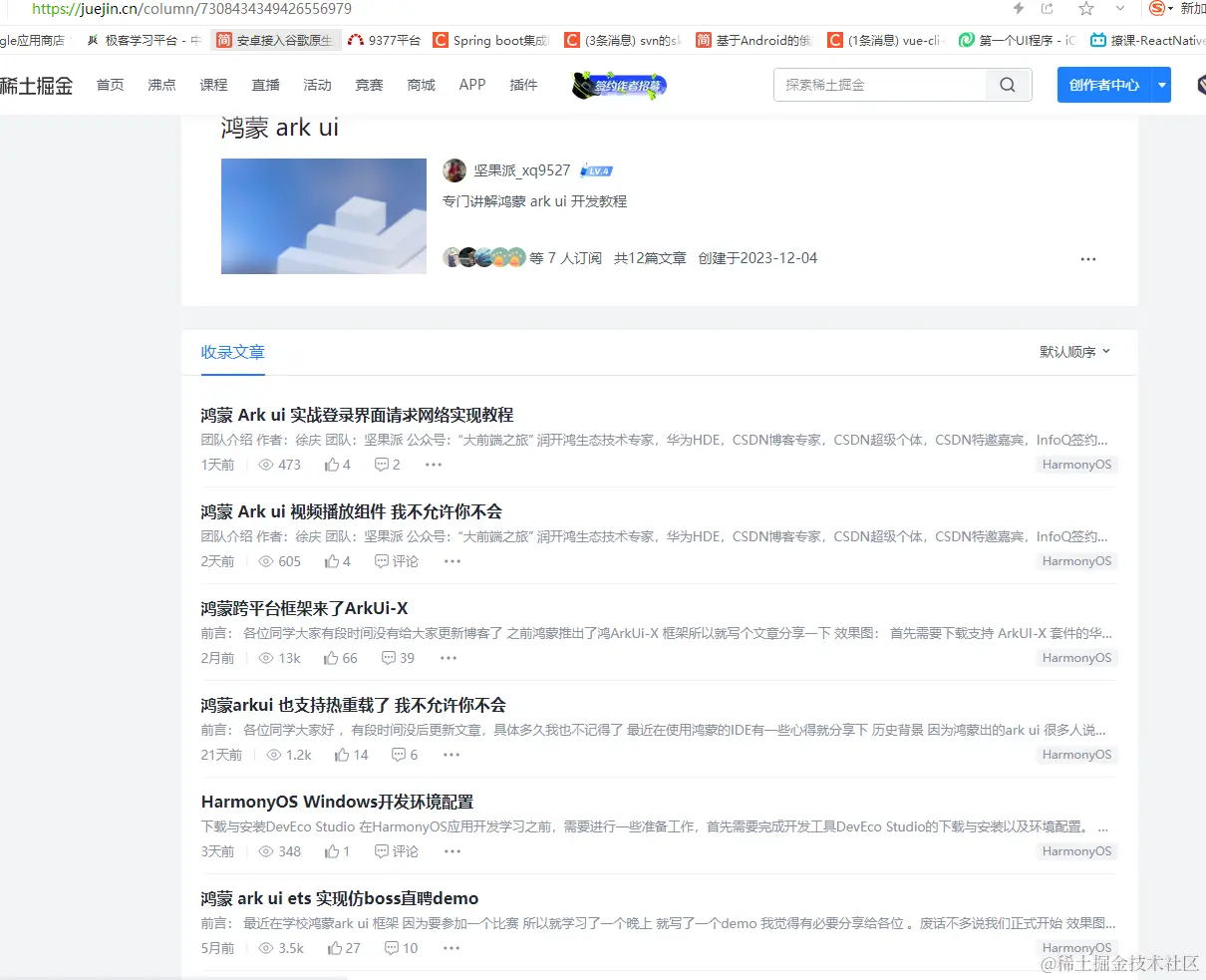Open 沸点 in navigation
This screenshot has height=980, width=1206.
pos(161,85)
